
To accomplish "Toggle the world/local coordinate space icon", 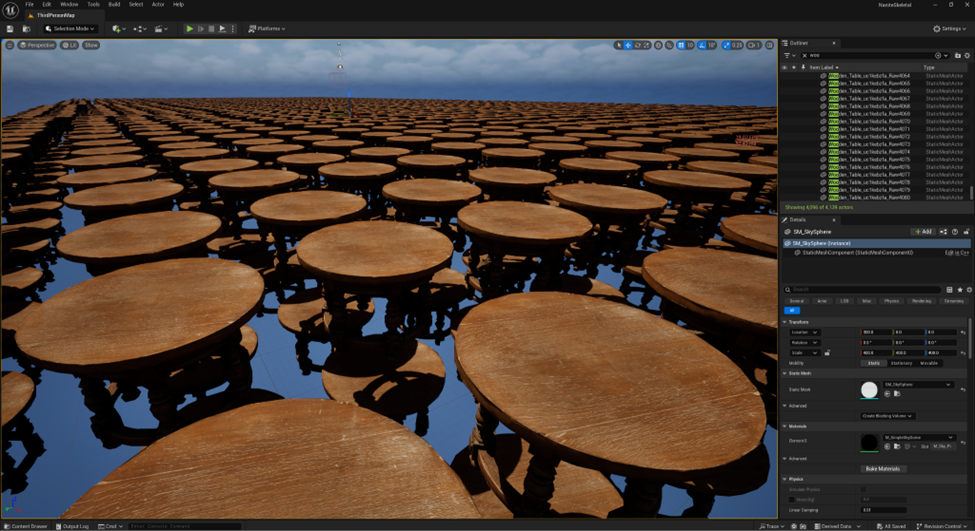I will [658, 45].
